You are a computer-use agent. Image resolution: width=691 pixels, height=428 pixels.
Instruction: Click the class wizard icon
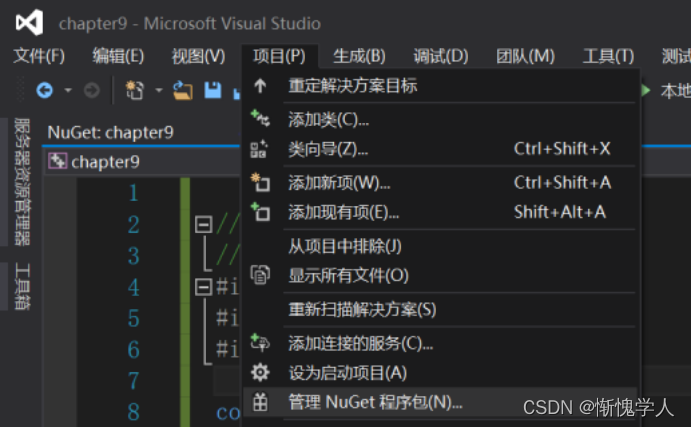[259, 149]
